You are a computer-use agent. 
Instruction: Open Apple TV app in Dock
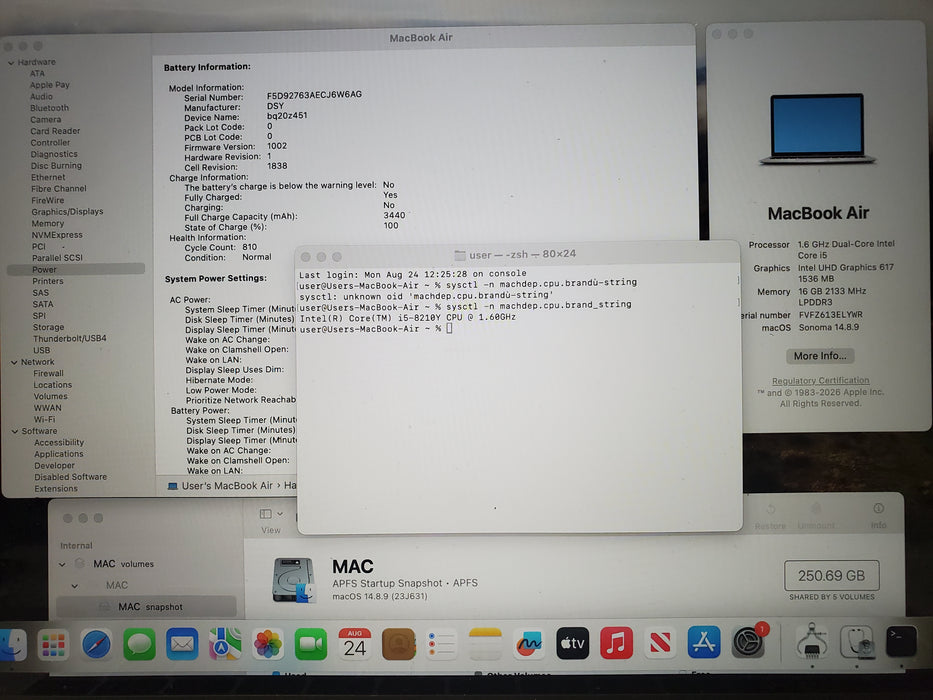pos(572,643)
